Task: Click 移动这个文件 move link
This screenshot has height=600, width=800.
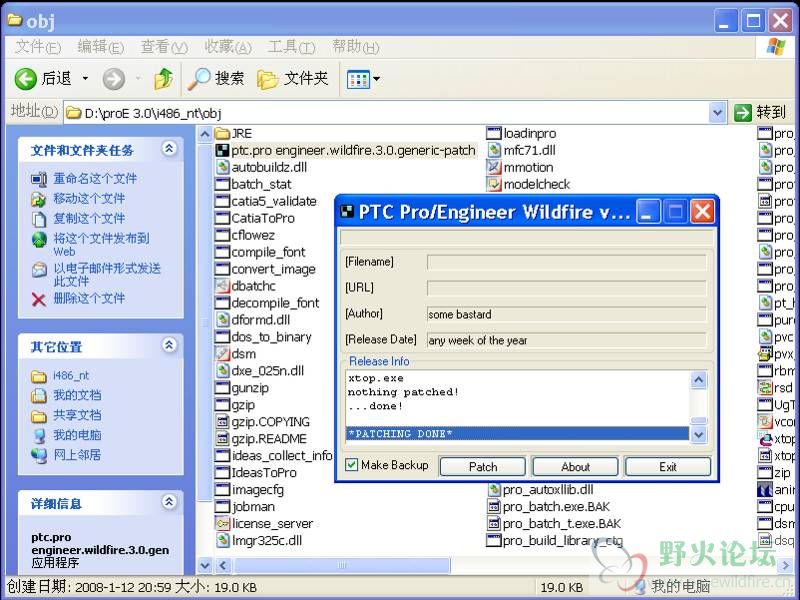Action: (x=89, y=198)
